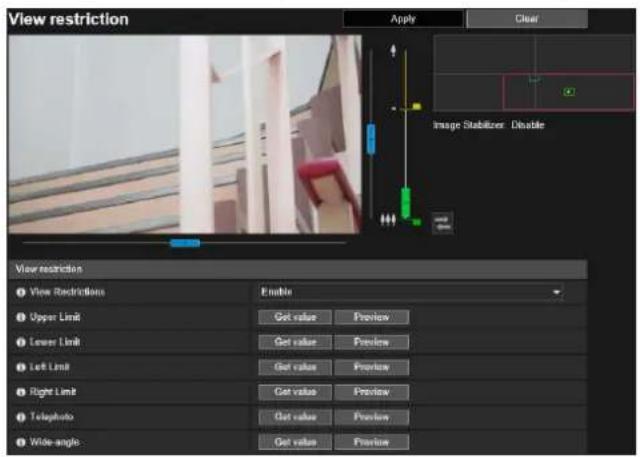Open info icon for Upper Limit

[x=21, y=317]
